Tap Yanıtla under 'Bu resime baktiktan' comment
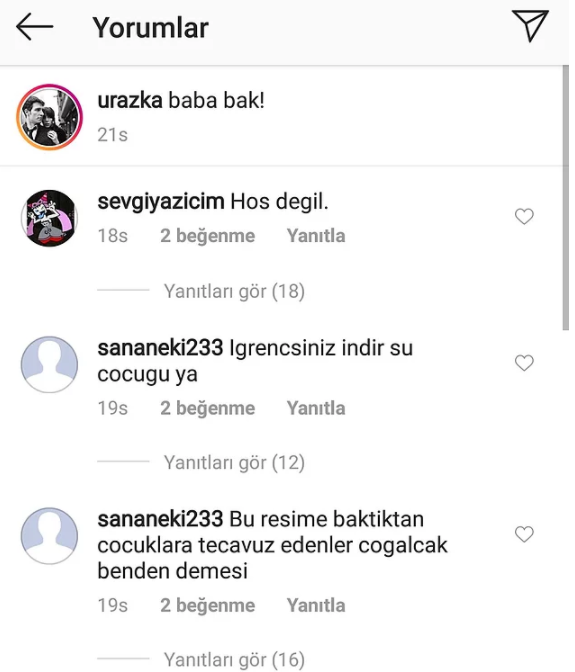Screen dimensions: 575x672 pyautogui.click(x=316, y=605)
